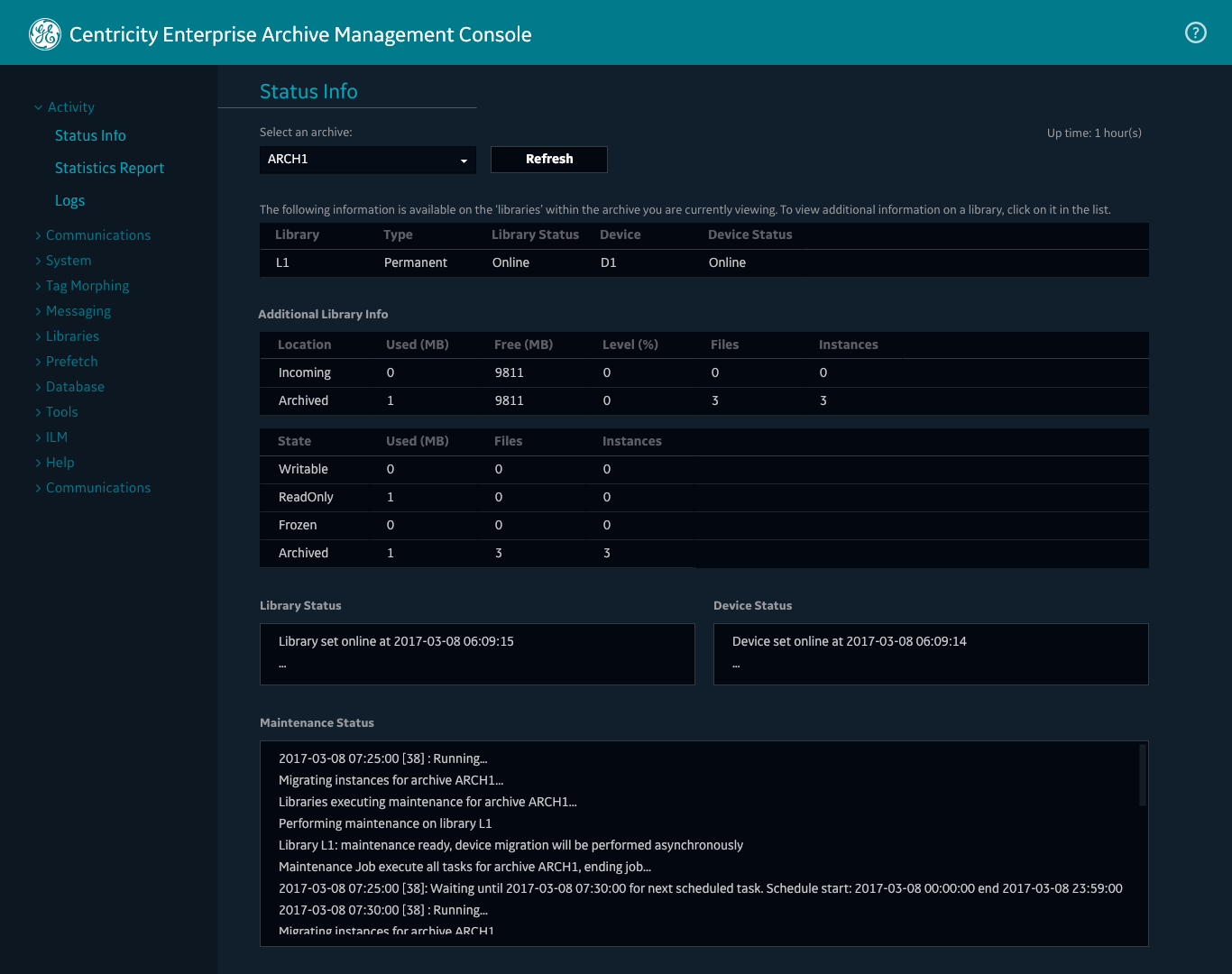The image size is (1232, 974).
Task: Click the "Free (MB)" column header
Action: [524, 345]
